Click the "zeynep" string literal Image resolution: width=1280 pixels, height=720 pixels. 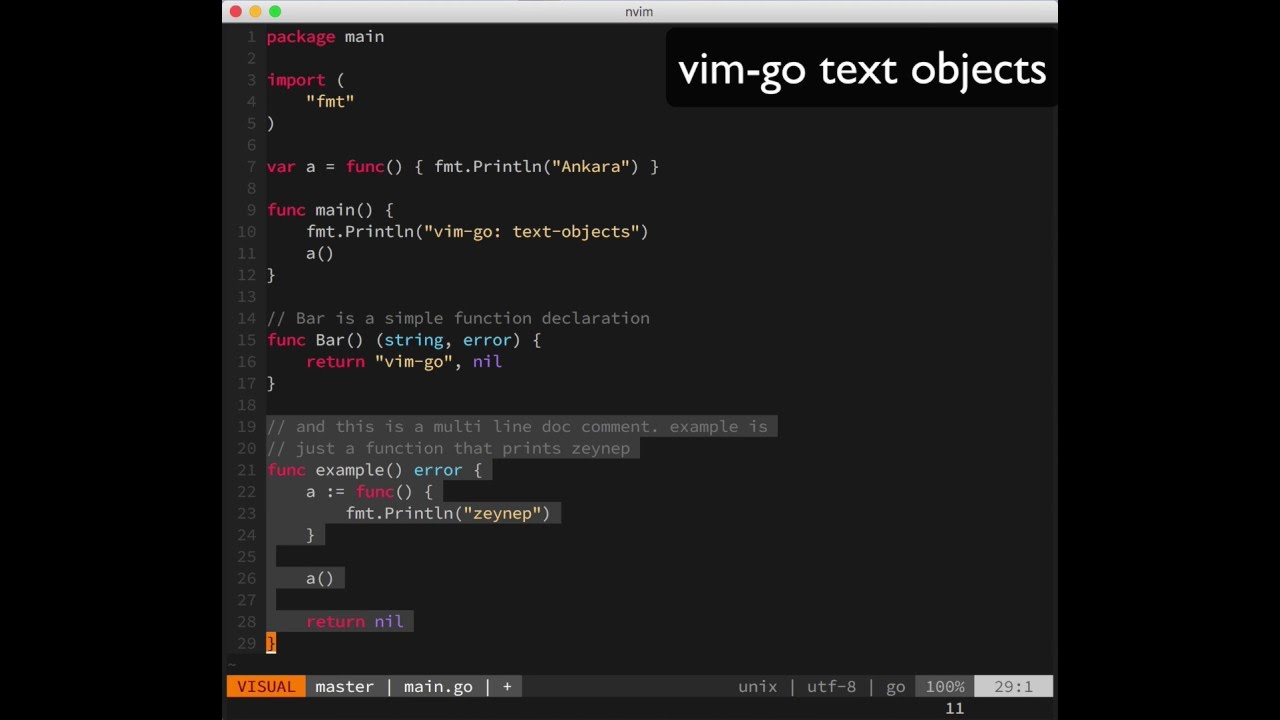[x=502, y=514]
